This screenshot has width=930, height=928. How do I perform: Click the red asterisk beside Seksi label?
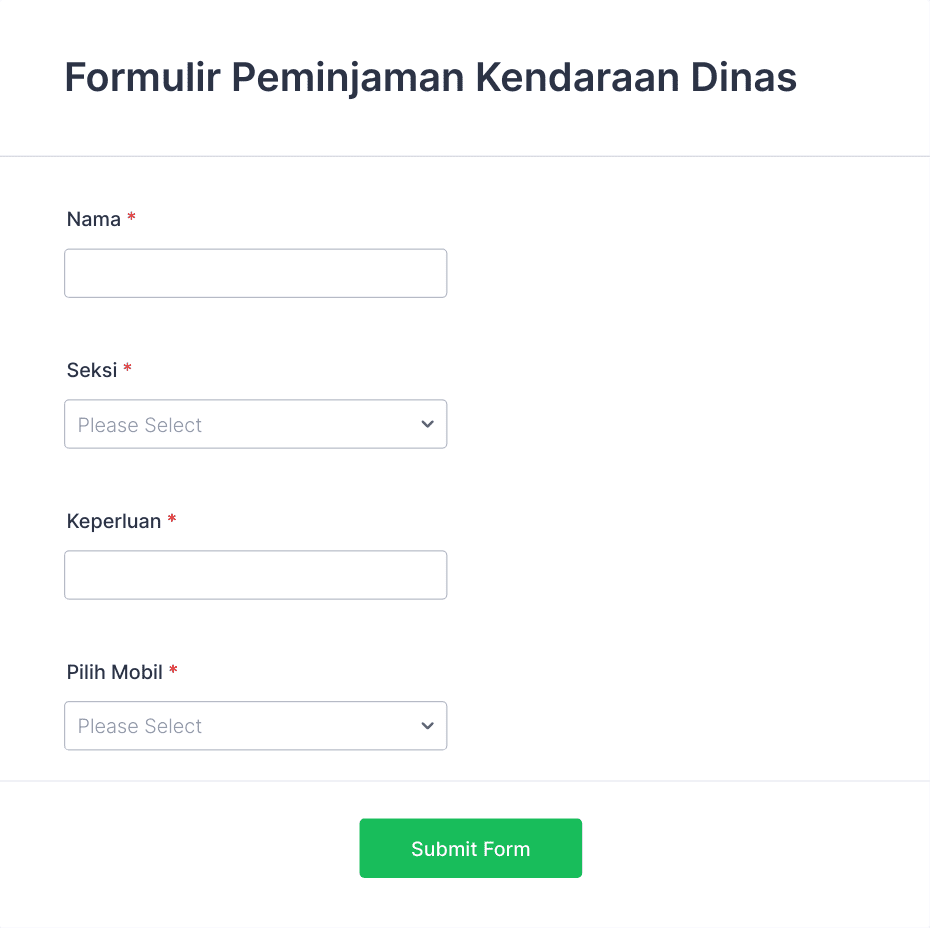(x=127, y=368)
